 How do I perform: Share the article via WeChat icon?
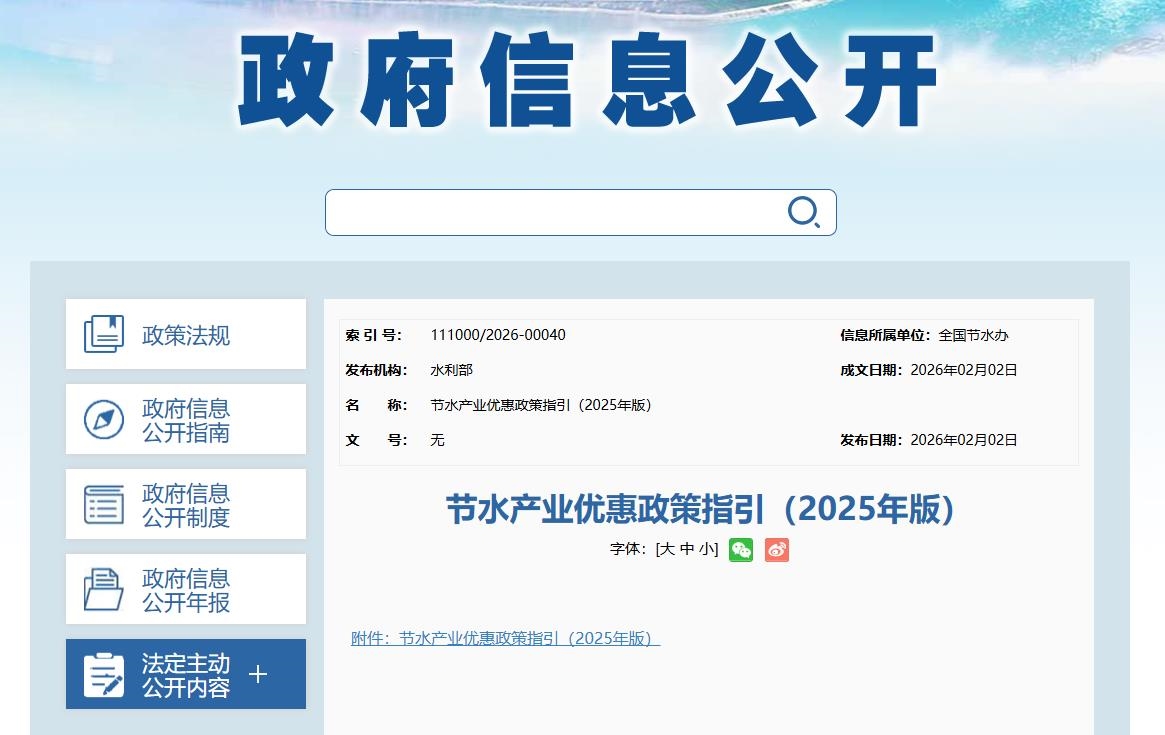point(741,550)
